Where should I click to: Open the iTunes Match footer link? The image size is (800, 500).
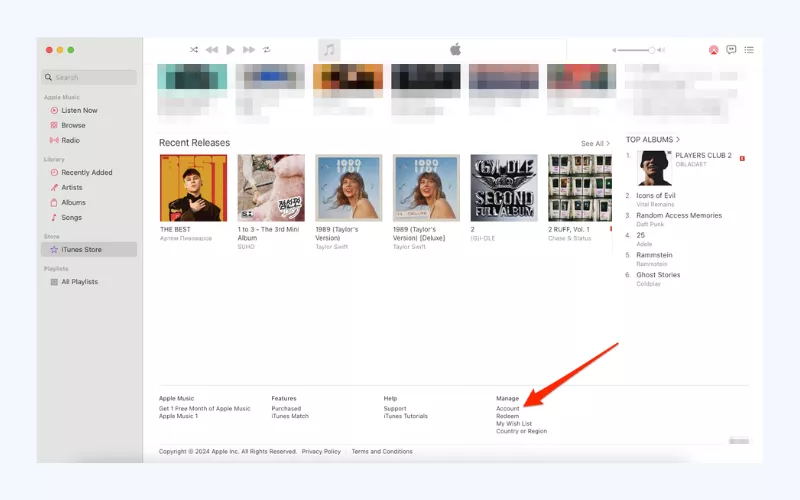[290, 416]
